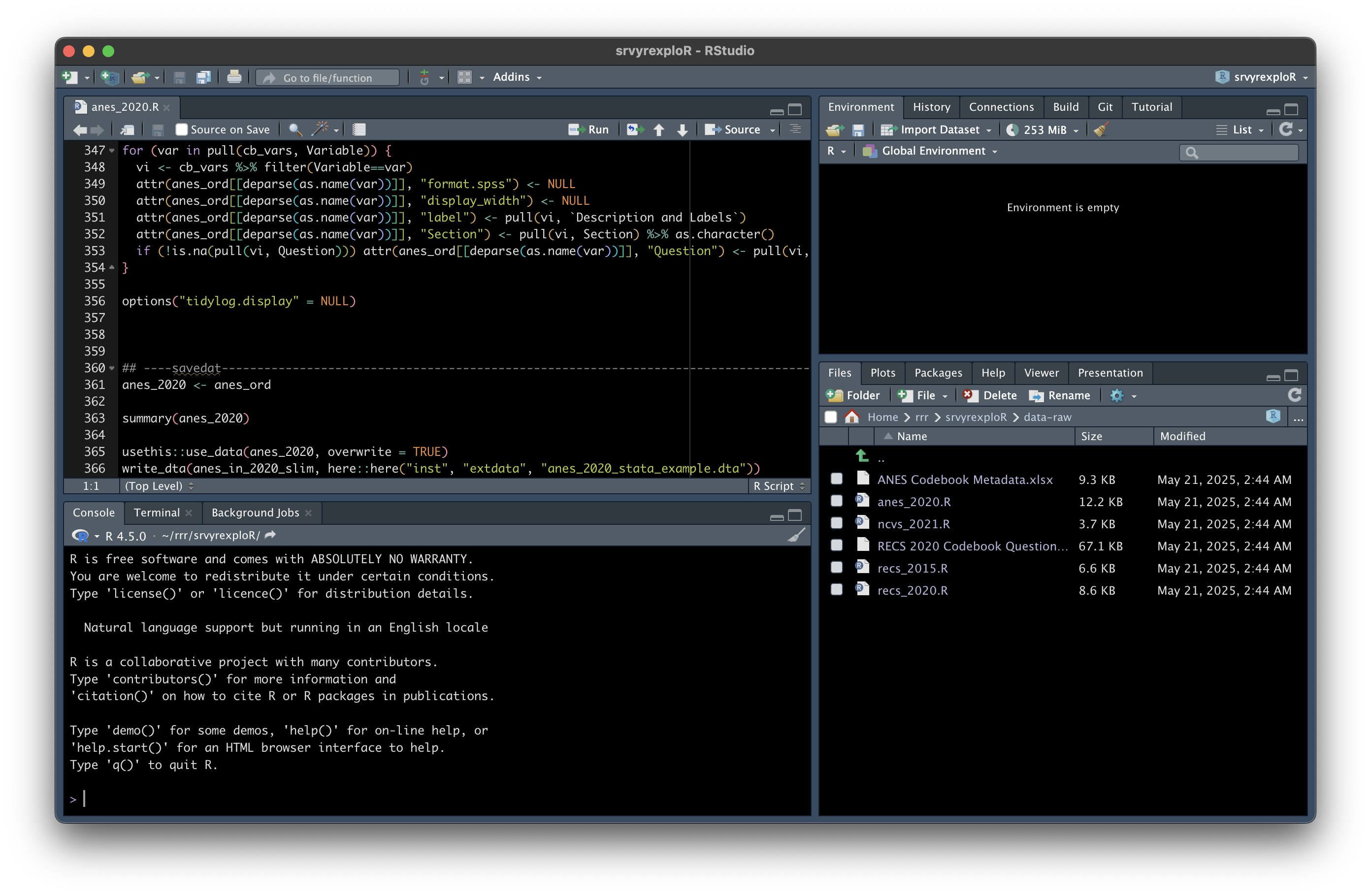This screenshot has width=1371, height=896.
Task: Clear console with the broom icon
Action: point(796,536)
